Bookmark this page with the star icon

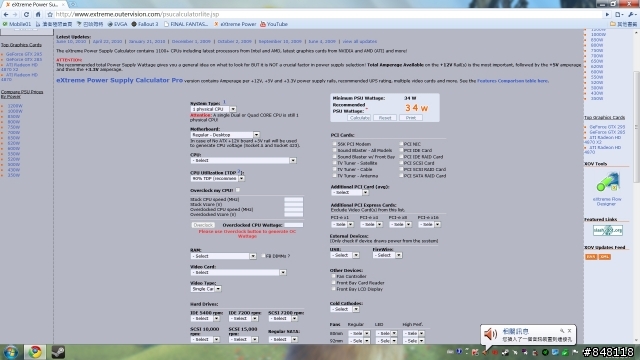pos(50,14)
